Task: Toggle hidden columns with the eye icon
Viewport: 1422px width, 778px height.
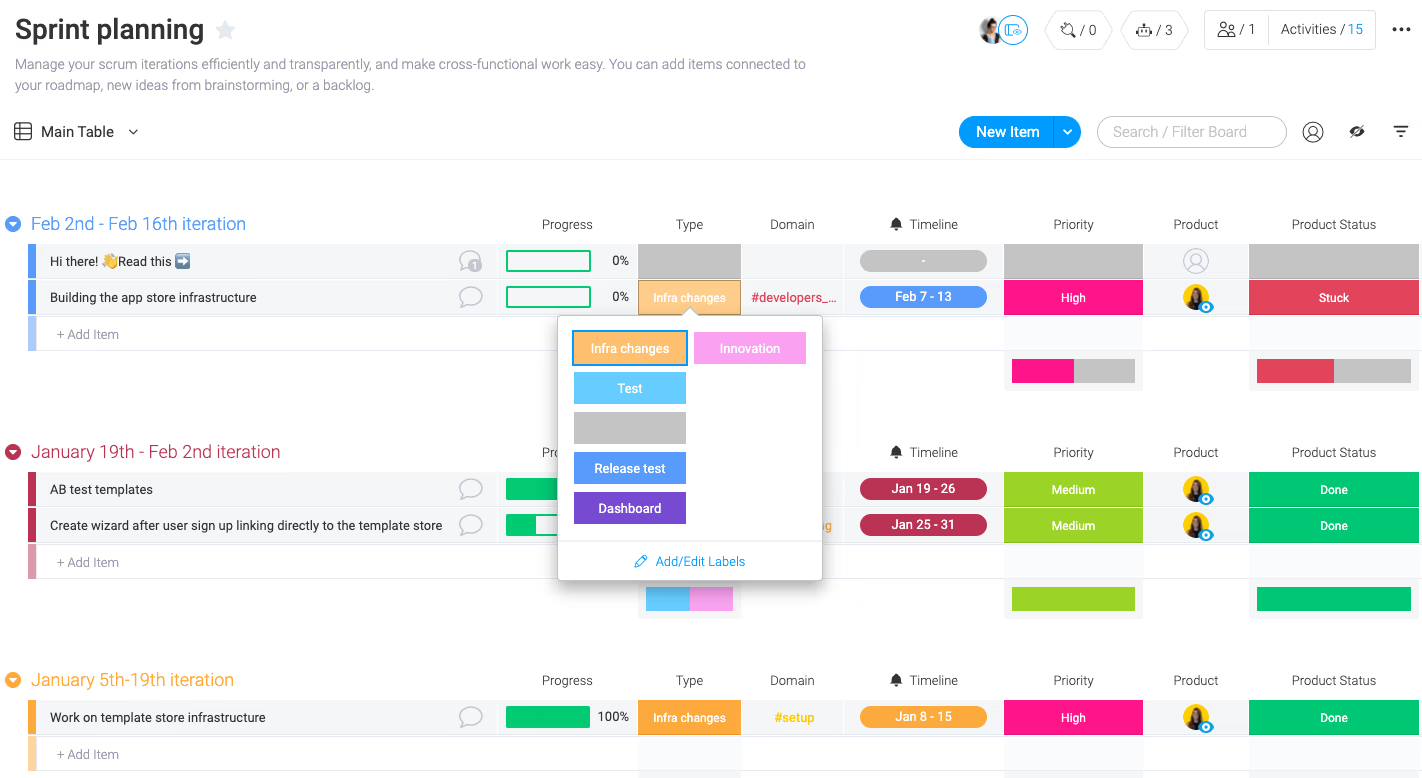Action: click(1357, 132)
